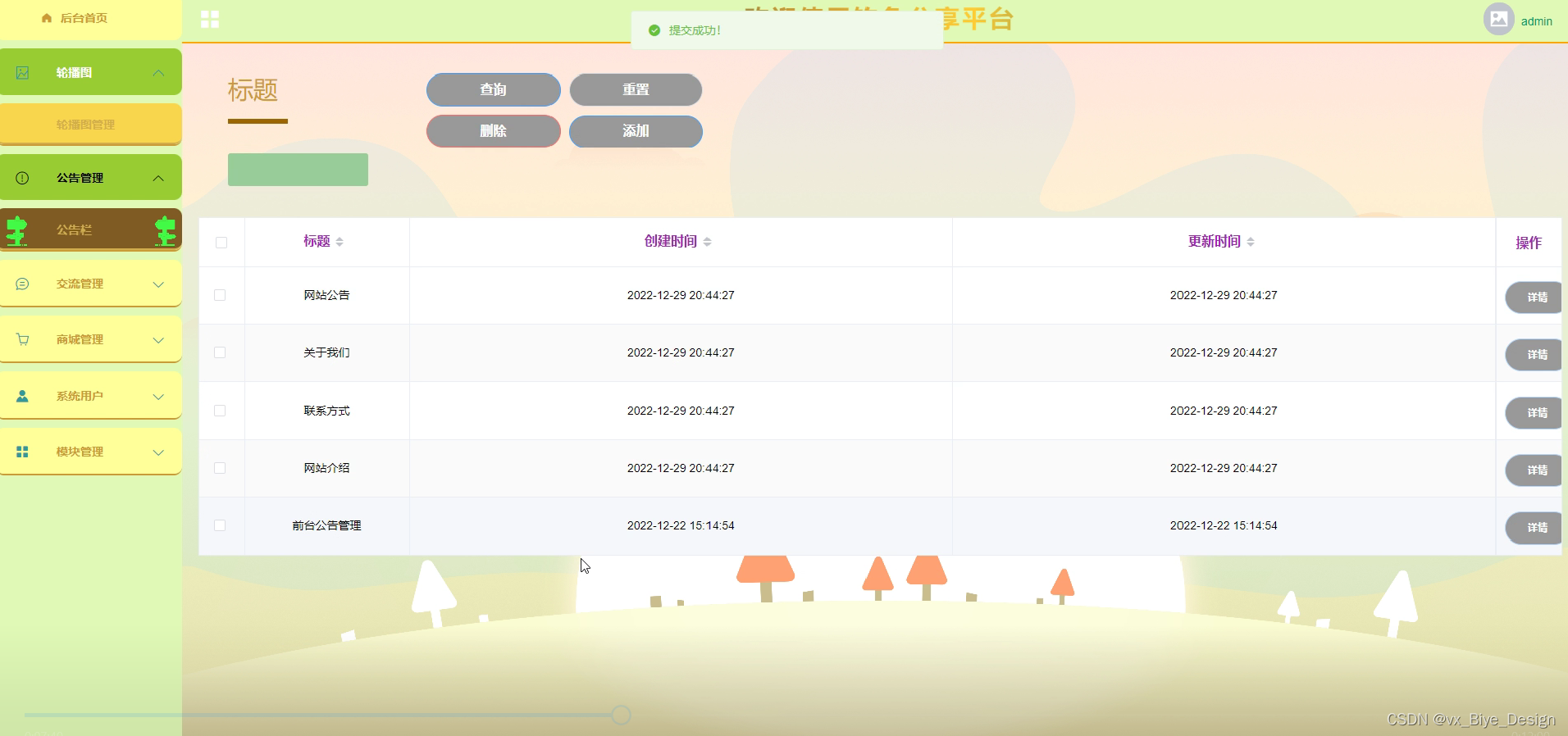Check the 联系方式 row checkbox
1568x736 pixels.
[x=220, y=411]
